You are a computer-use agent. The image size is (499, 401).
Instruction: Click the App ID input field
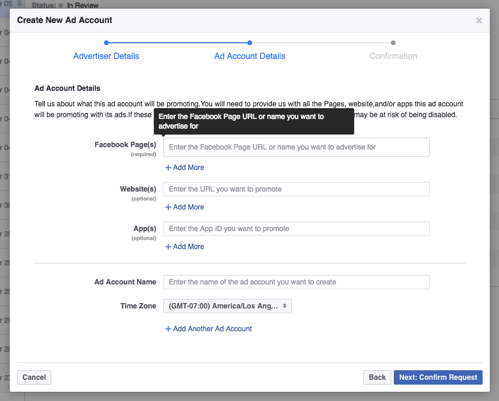(x=296, y=229)
